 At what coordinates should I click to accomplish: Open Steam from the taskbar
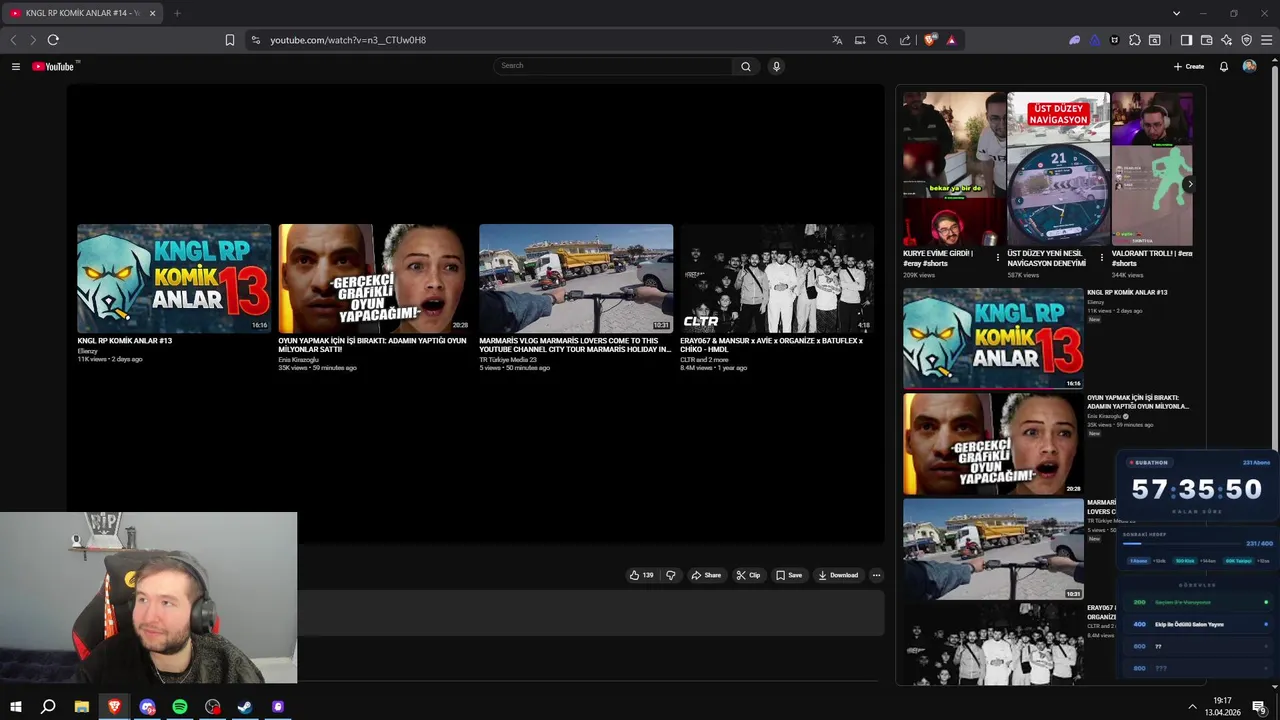point(245,707)
